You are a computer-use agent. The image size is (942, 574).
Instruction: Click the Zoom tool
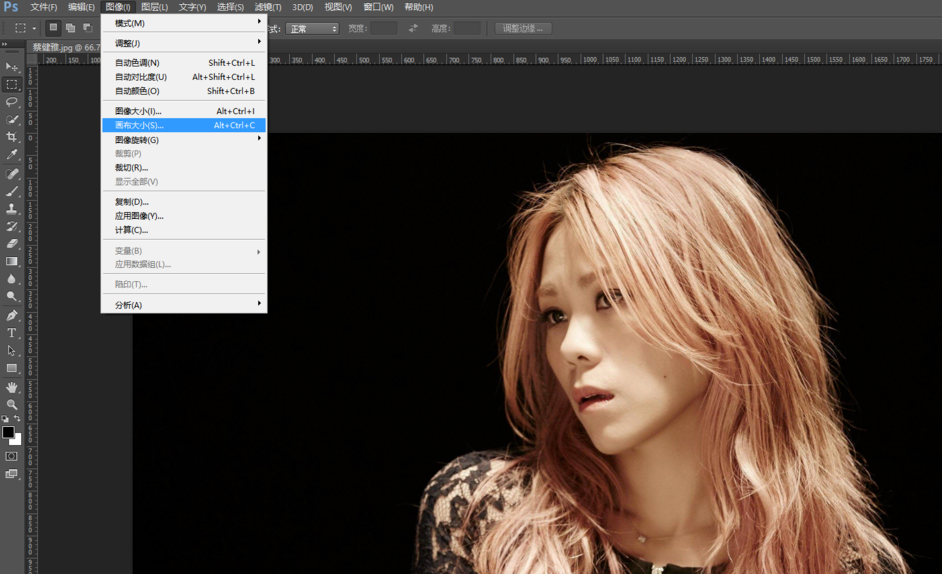click(x=12, y=404)
